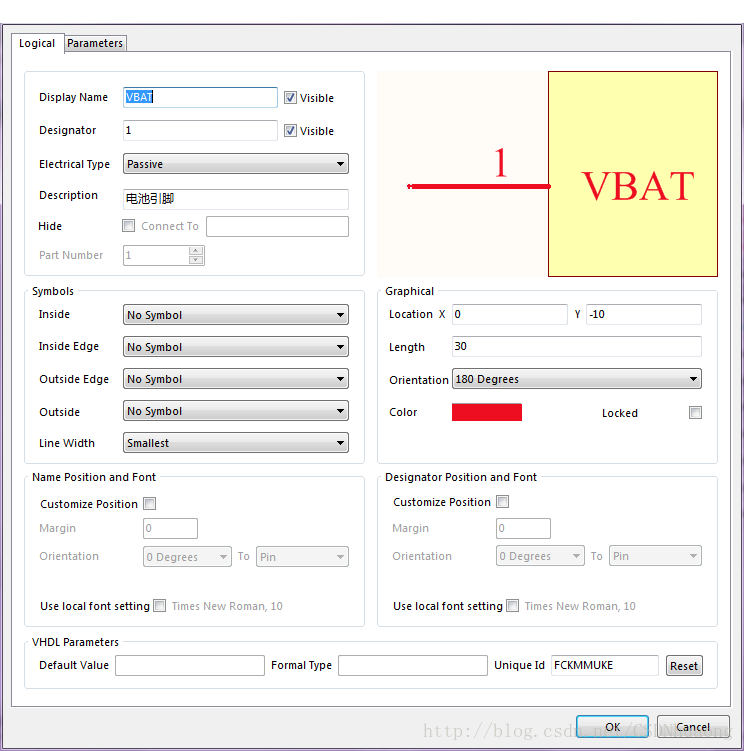Viewport: 744px width, 751px height.
Task: Click the Cancel button
Action: [692, 727]
